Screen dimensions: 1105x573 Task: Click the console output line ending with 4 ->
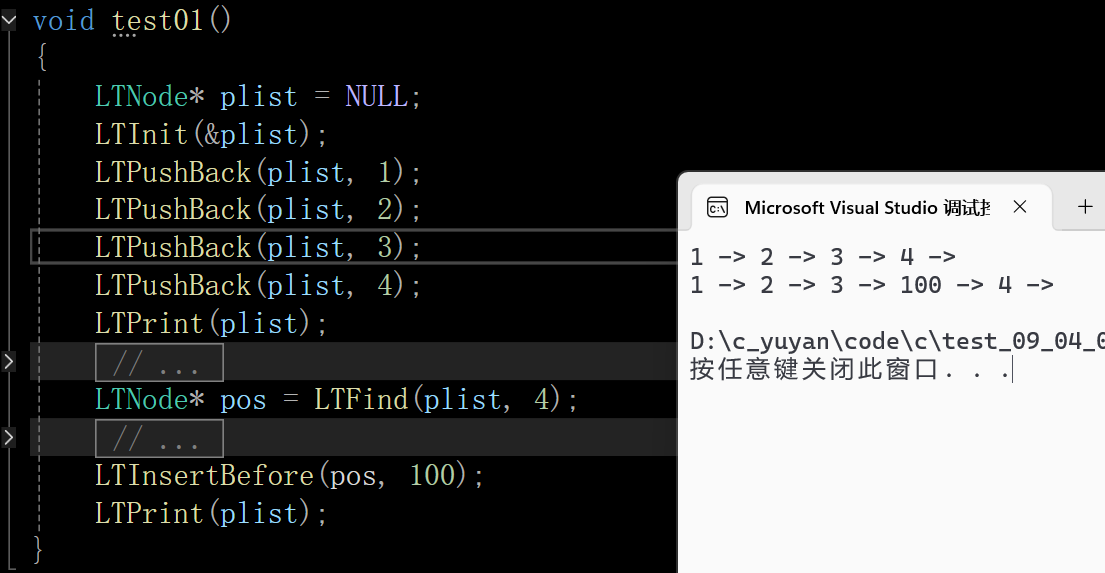(822, 257)
